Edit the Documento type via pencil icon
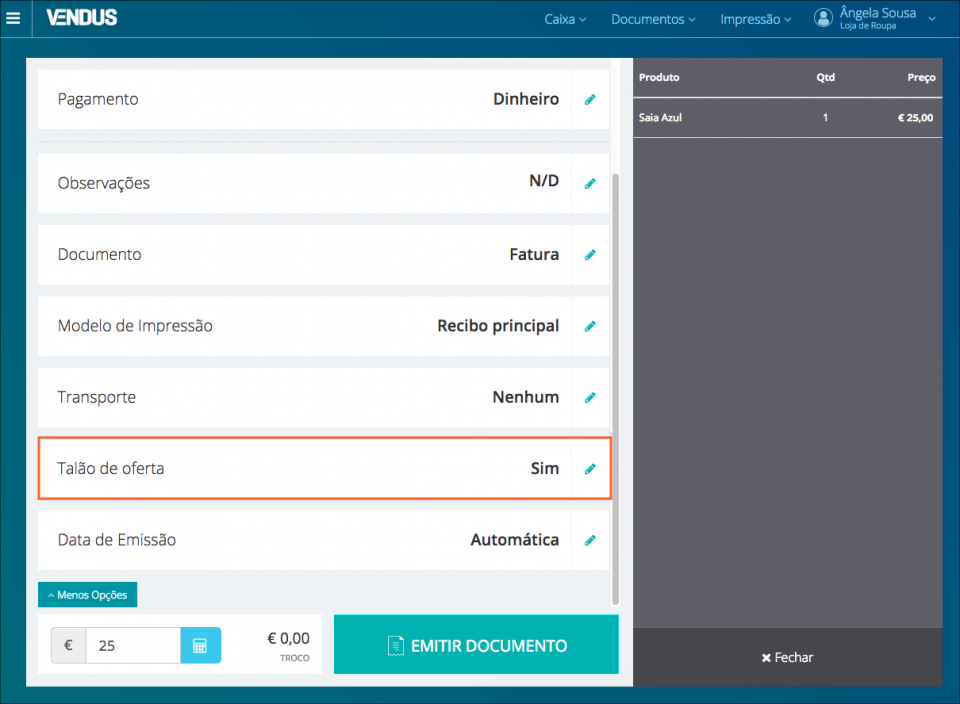Viewport: 960px width, 704px height. 590,254
